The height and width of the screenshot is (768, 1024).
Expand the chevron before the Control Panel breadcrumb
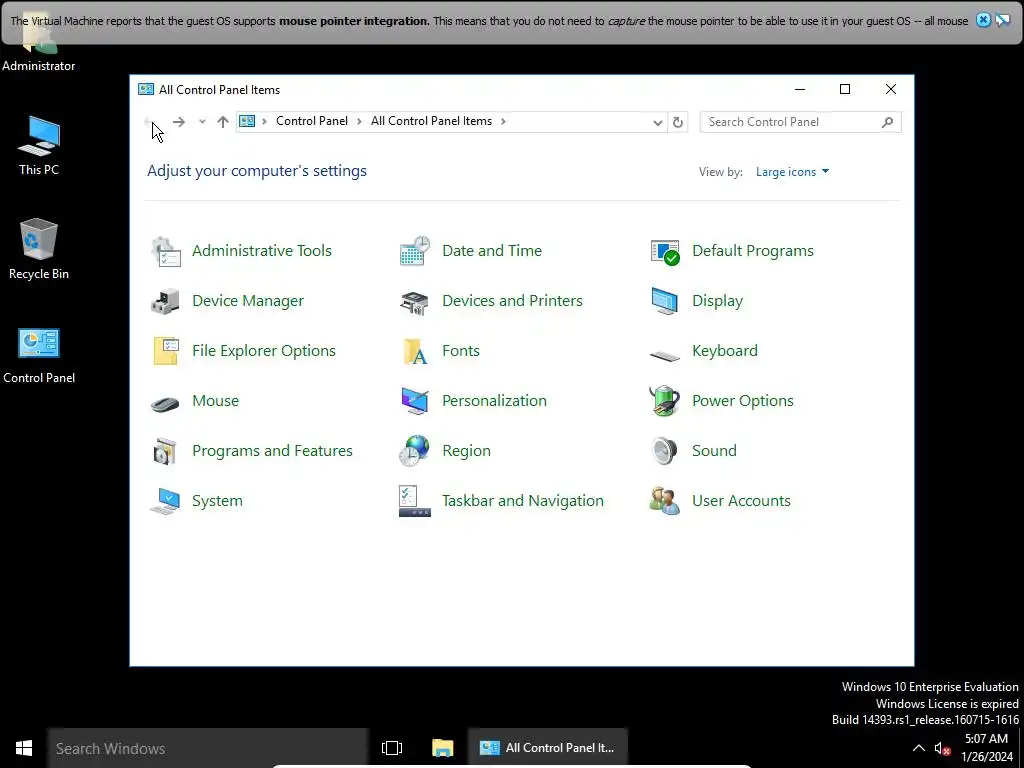[x=264, y=121]
